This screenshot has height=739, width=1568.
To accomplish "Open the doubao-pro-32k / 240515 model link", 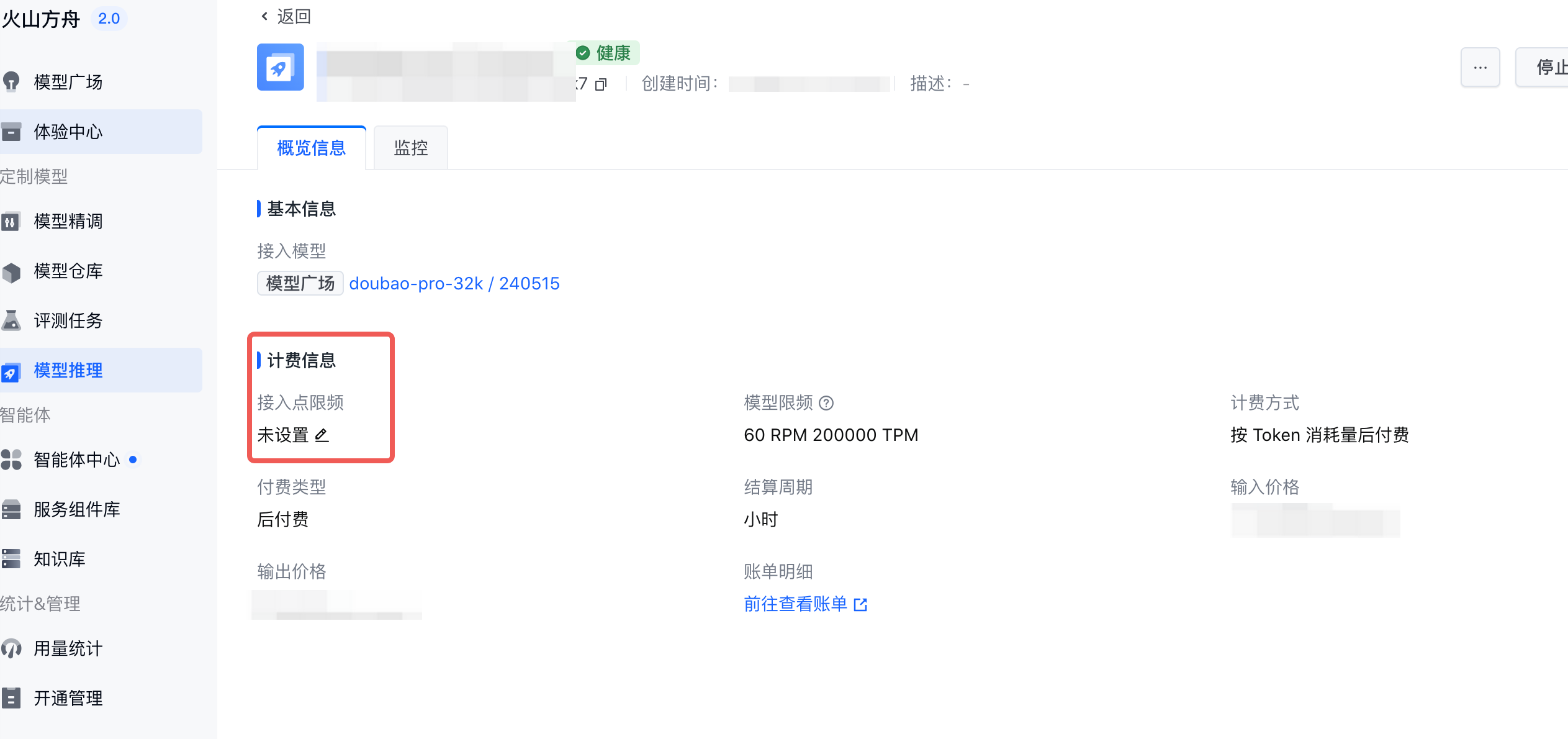I will (x=454, y=284).
